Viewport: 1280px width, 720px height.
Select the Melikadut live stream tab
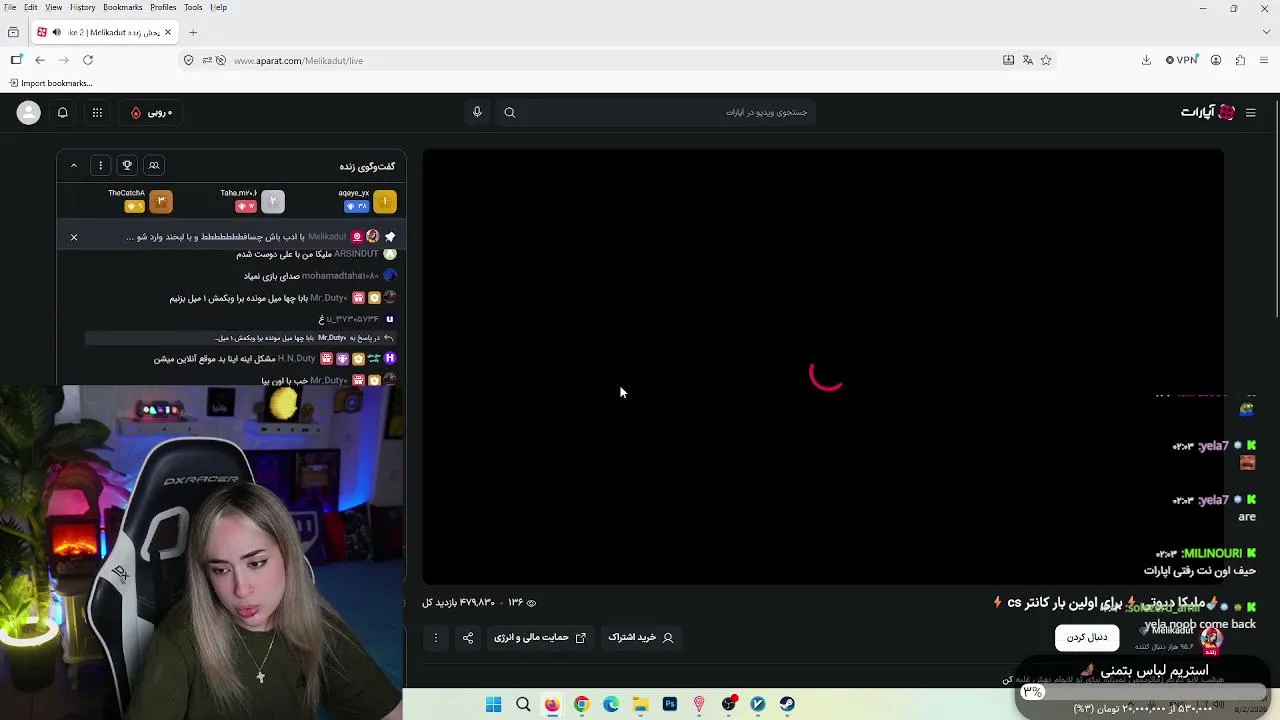coord(105,32)
